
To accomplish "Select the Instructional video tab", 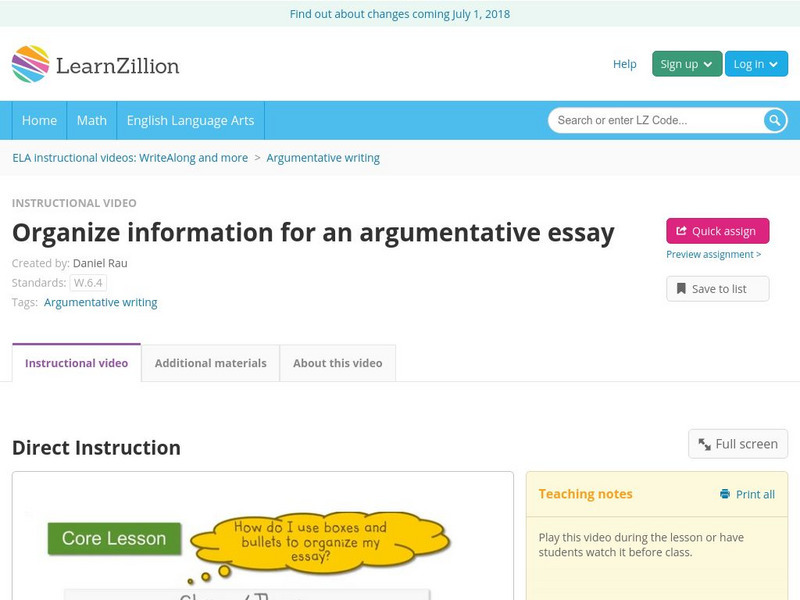I will (76, 363).
